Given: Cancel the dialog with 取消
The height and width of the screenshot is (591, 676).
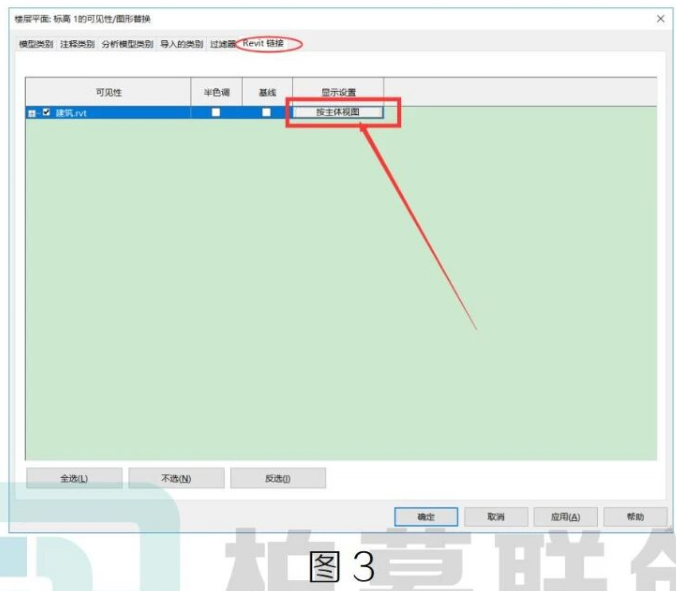Looking at the screenshot, I should pyautogui.click(x=496, y=516).
